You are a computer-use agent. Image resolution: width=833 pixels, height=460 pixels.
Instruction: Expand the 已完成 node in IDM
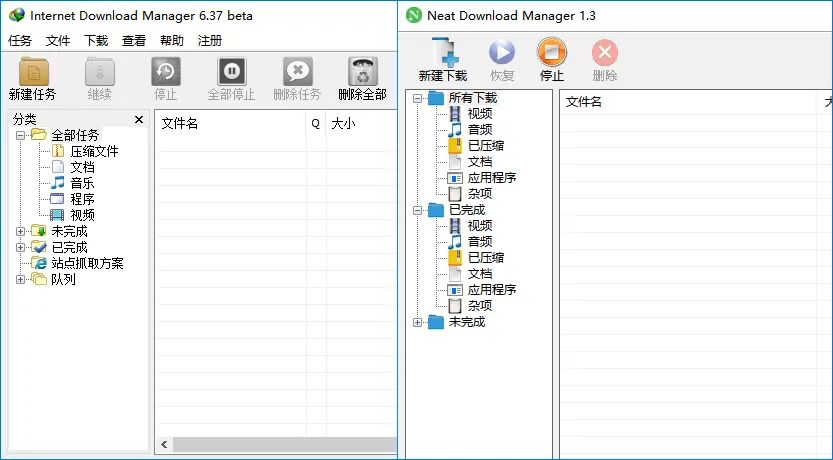tap(20, 247)
